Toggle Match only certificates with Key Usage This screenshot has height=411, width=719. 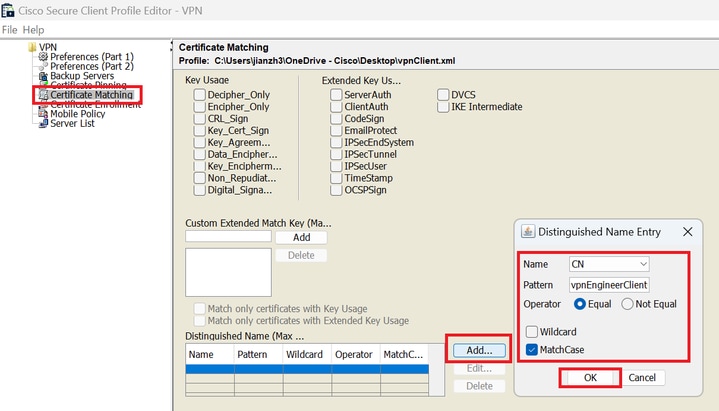click(x=199, y=308)
